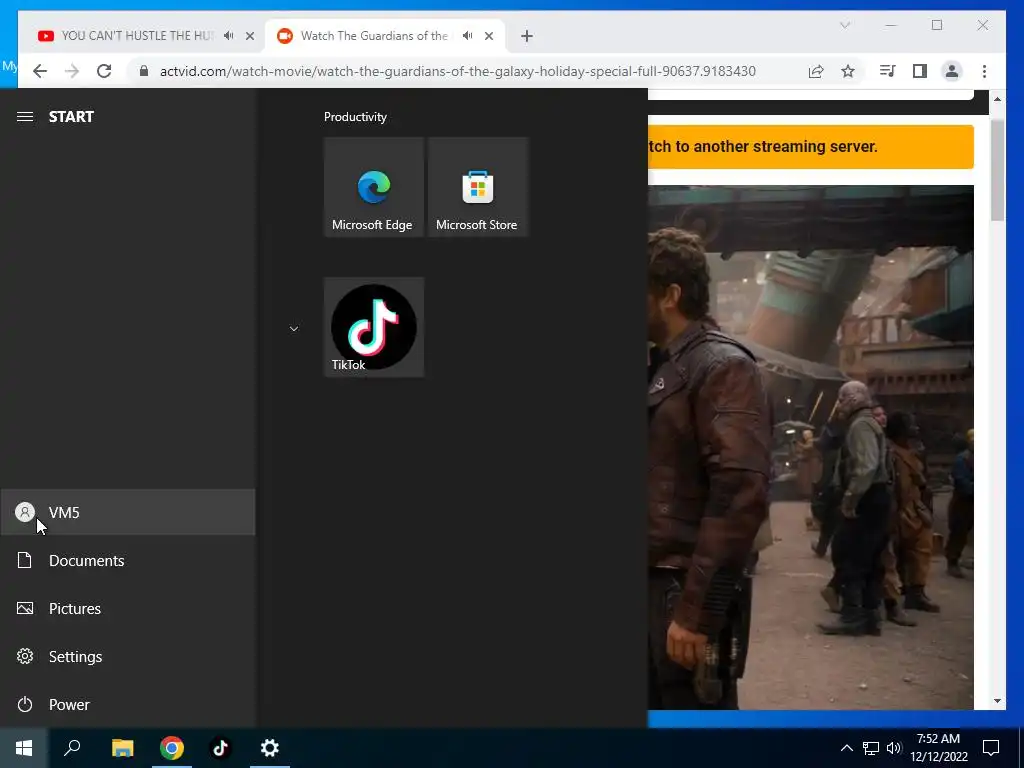The width and height of the screenshot is (1024, 768).
Task: Open the Chrome profile avatar
Action: click(952, 71)
